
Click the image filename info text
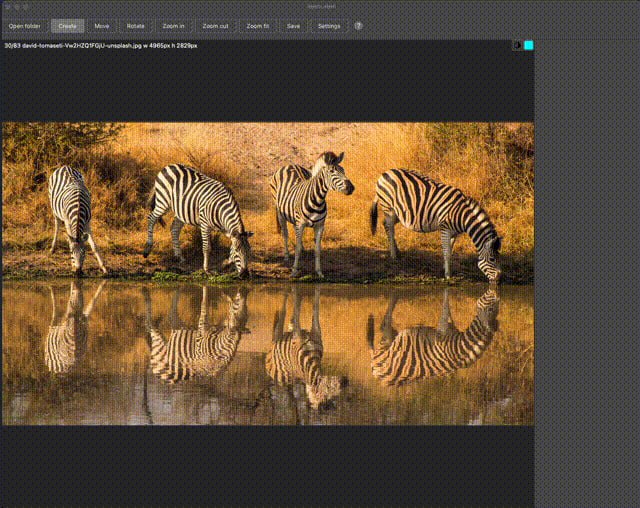tap(100, 45)
